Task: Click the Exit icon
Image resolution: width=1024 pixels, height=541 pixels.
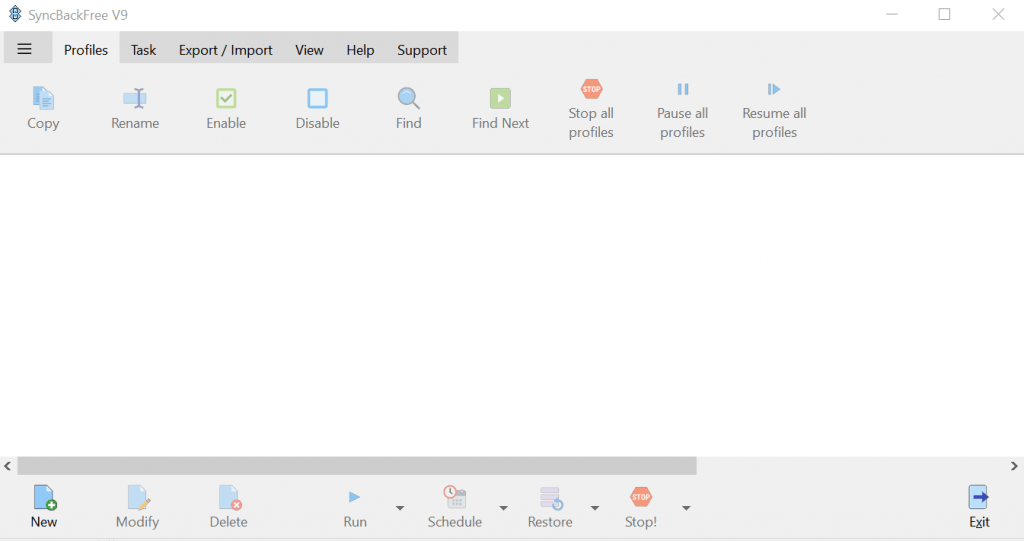Action: [x=979, y=498]
